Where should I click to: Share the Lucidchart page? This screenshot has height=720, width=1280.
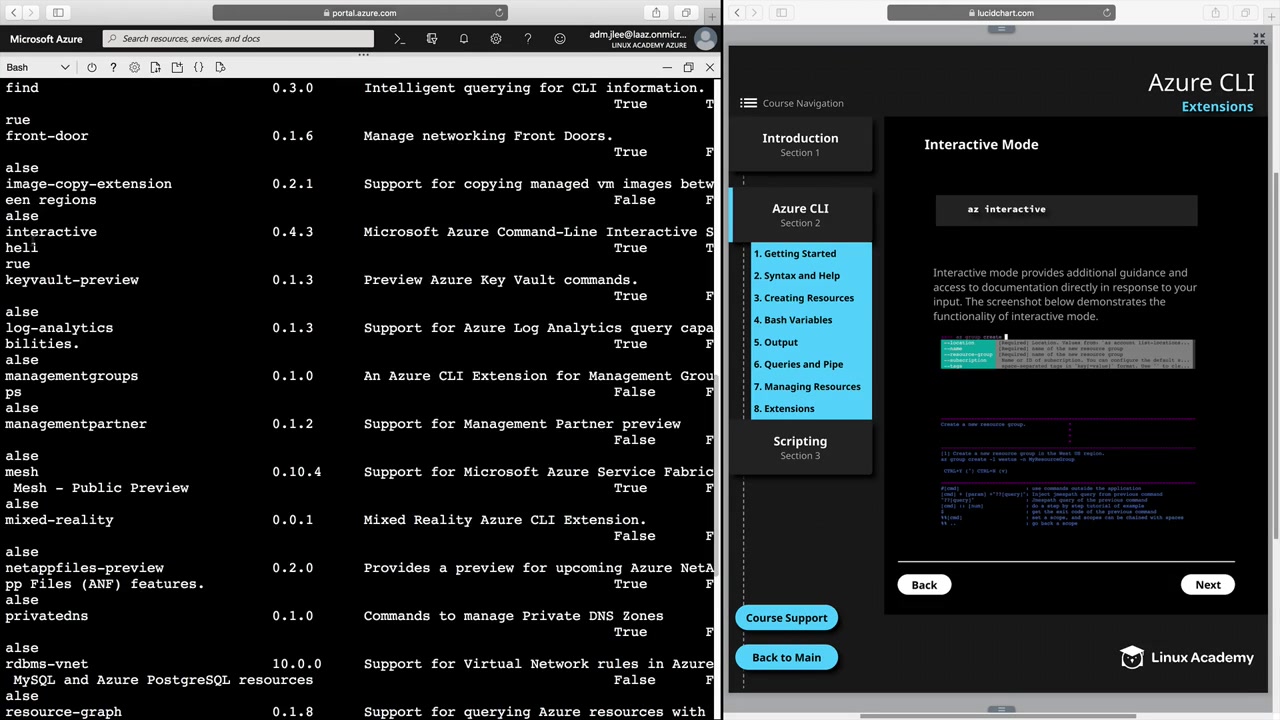click(x=1215, y=13)
